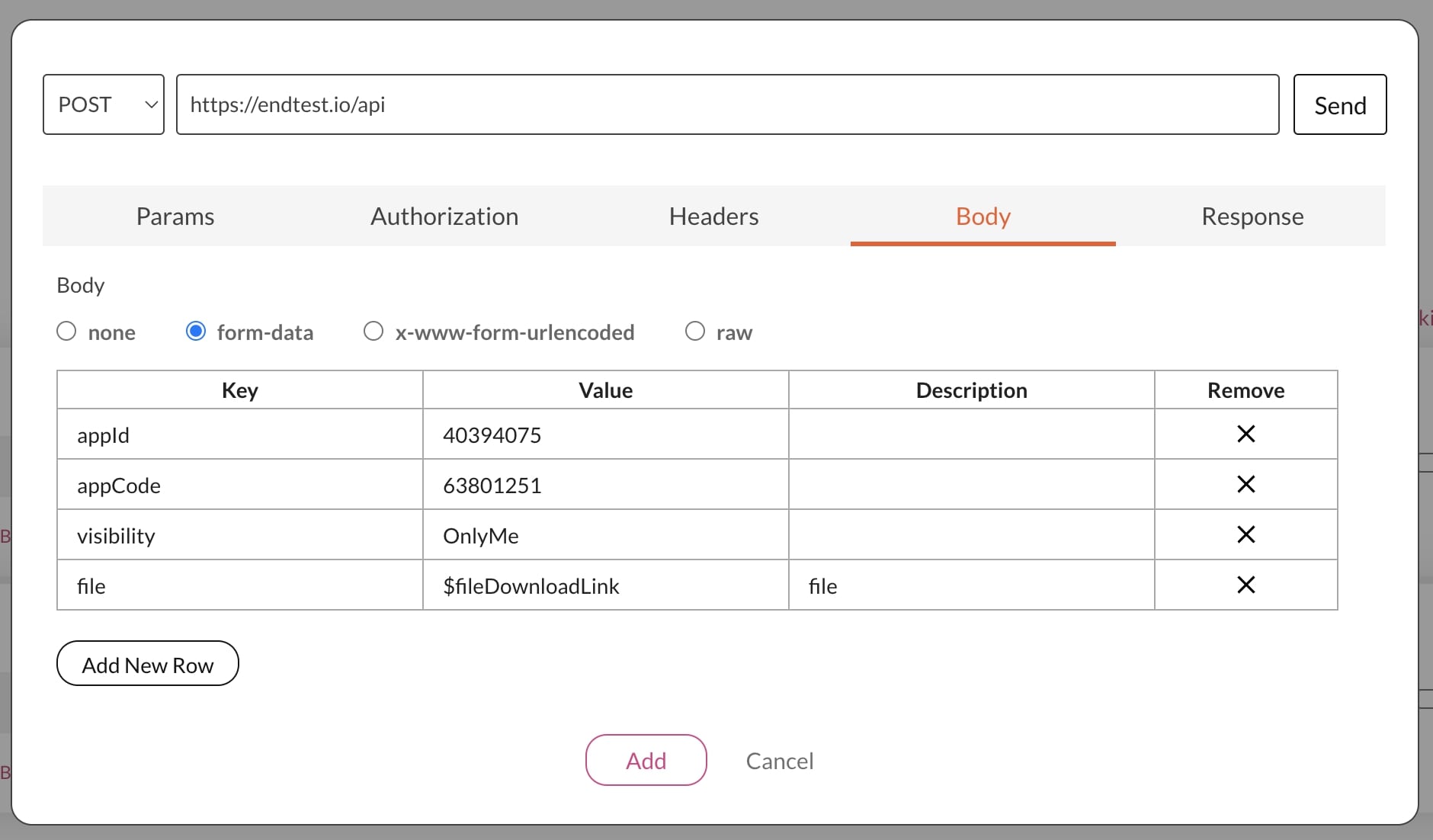Image resolution: width=1433 pixels, height=840 pixels.
Task: Remove the file row
Action: (1245, 585)
